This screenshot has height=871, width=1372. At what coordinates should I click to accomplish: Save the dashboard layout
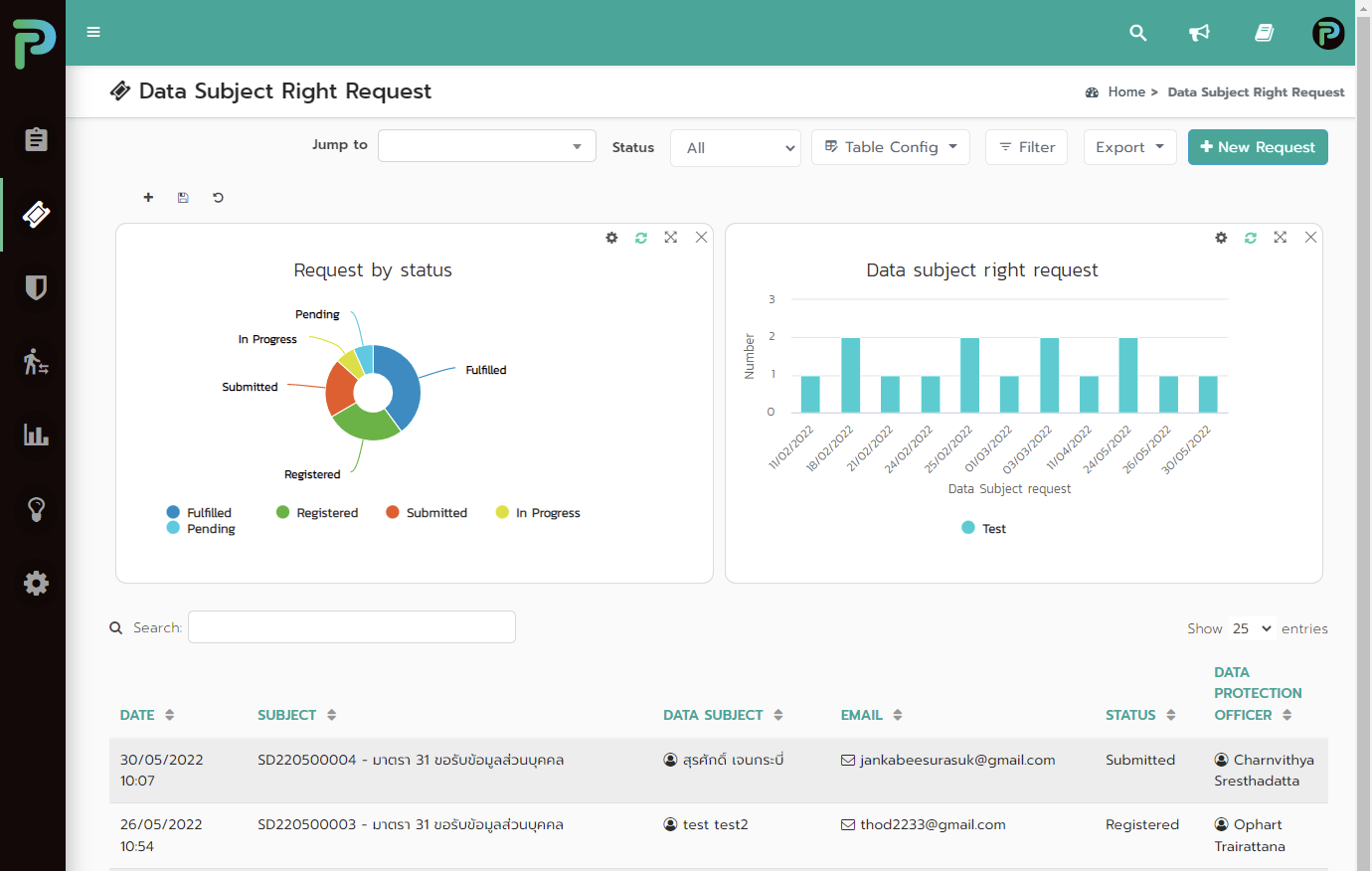183,198
